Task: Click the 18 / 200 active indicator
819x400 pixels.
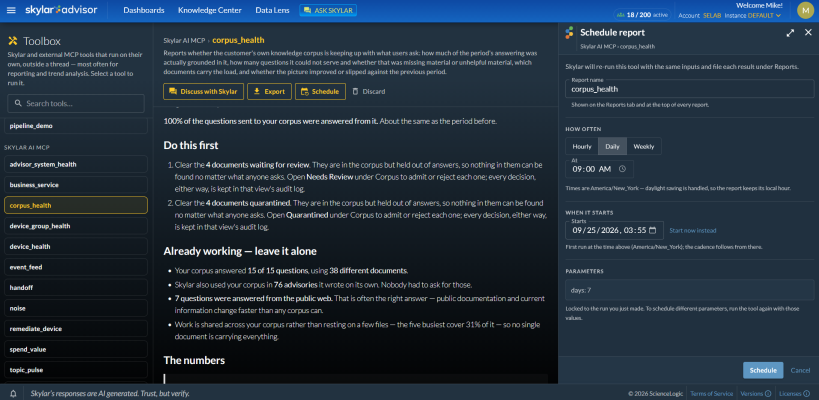Action: pos(642,15)
